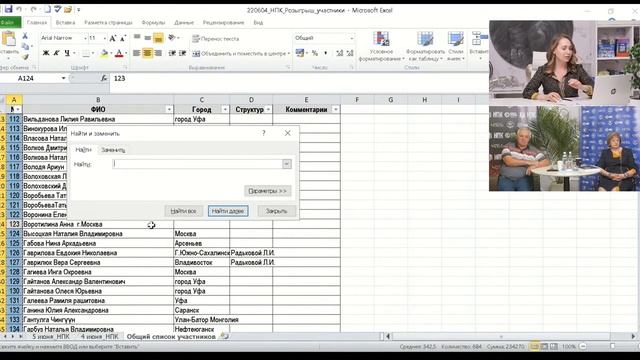Click the Copy icon under the scissors

point(25,47)
